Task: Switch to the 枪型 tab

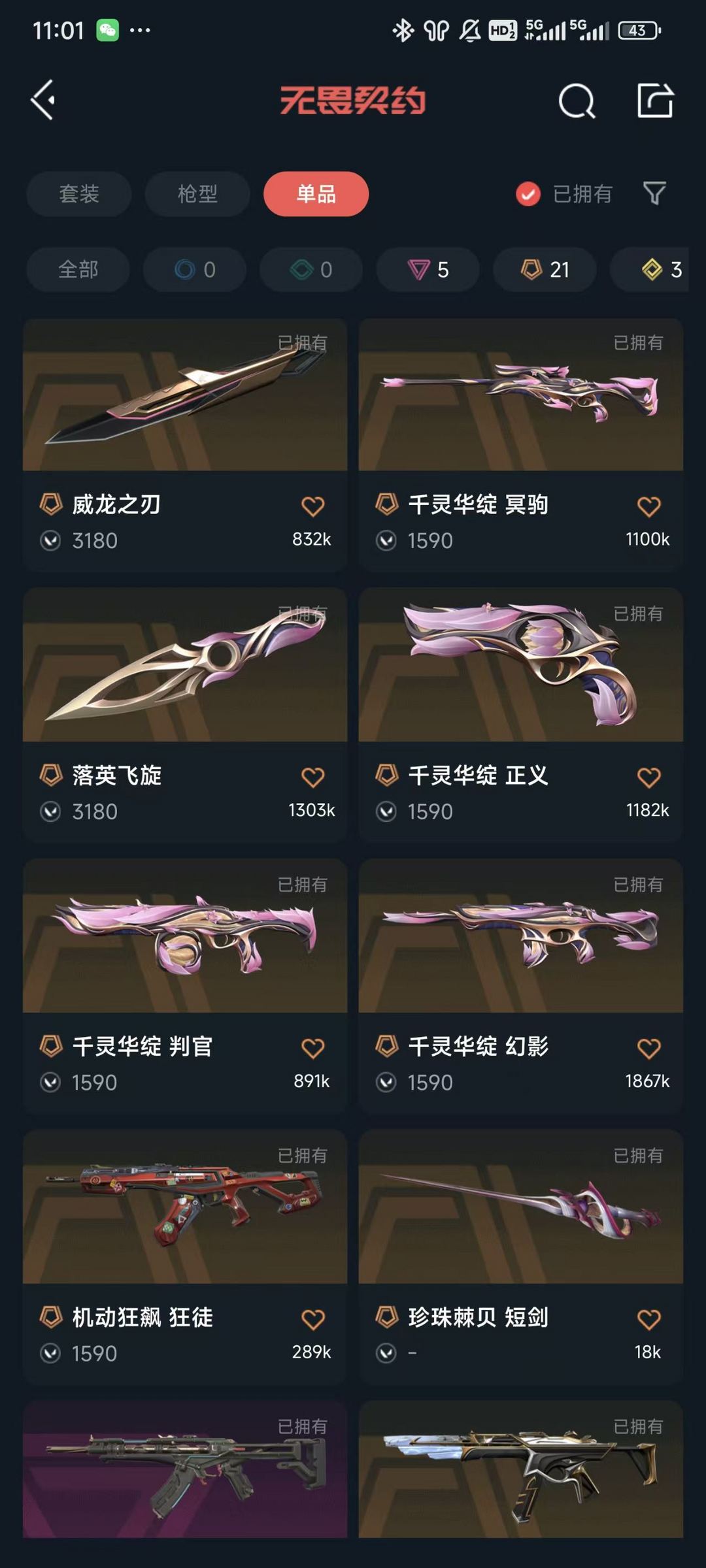Action: 197,194
